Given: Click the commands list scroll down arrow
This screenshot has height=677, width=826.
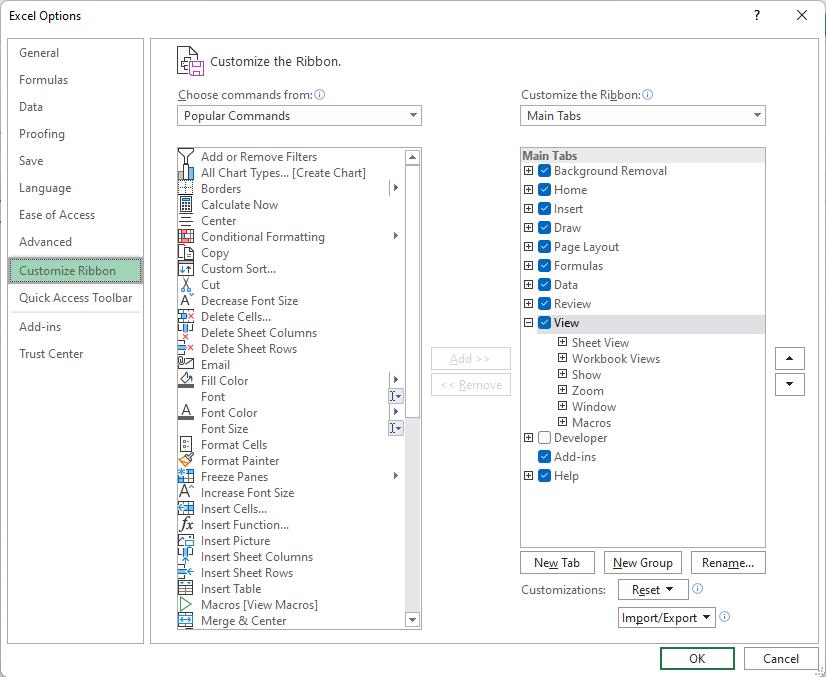Looking at the screenshot, I should [x=412, y=620].
